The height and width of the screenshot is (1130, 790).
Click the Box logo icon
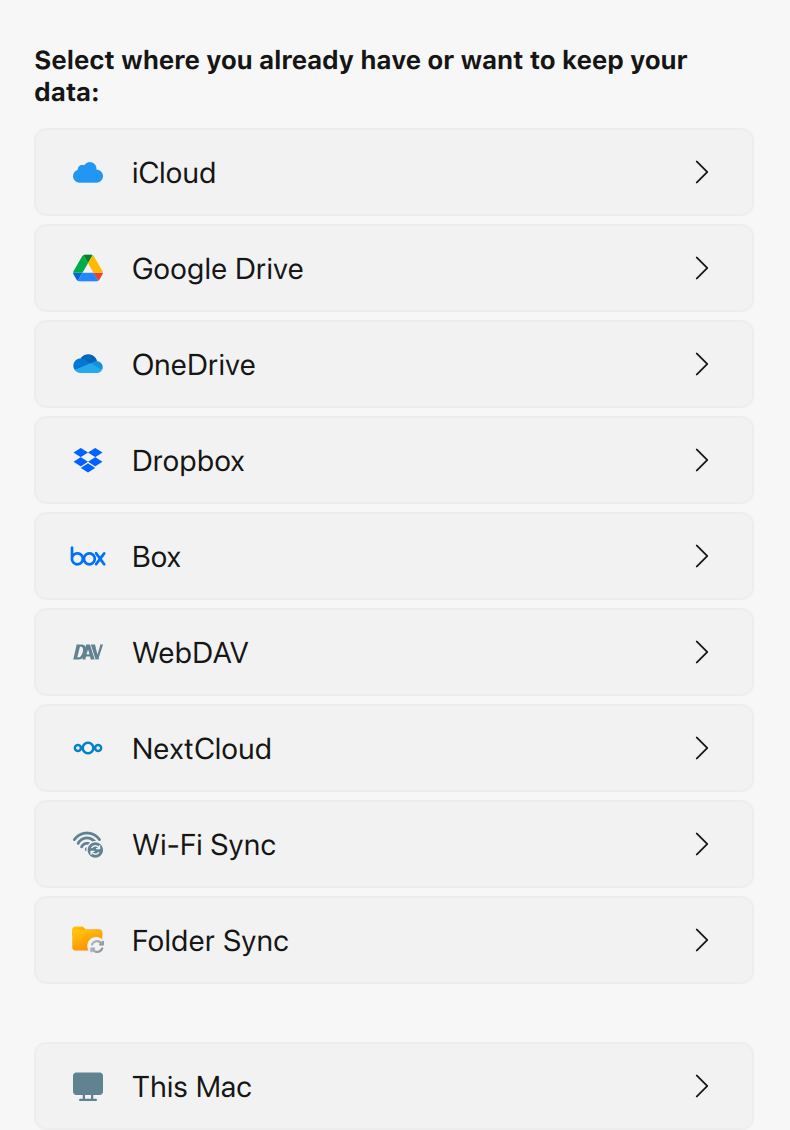(x=88, y=556)
